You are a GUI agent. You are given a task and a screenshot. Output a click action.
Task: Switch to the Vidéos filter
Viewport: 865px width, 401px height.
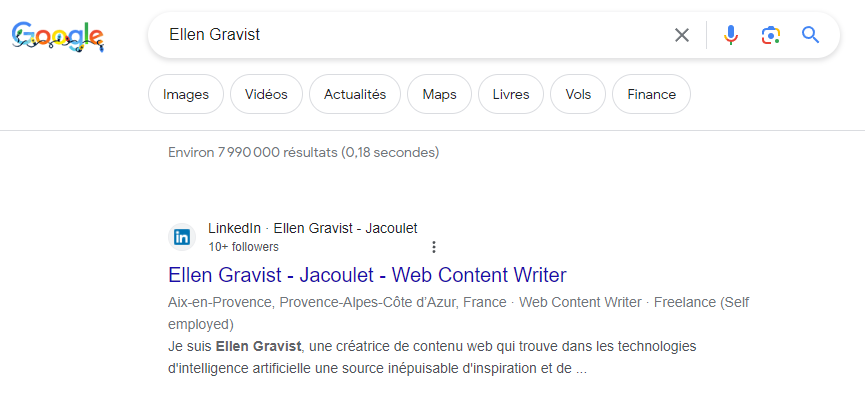266,94
